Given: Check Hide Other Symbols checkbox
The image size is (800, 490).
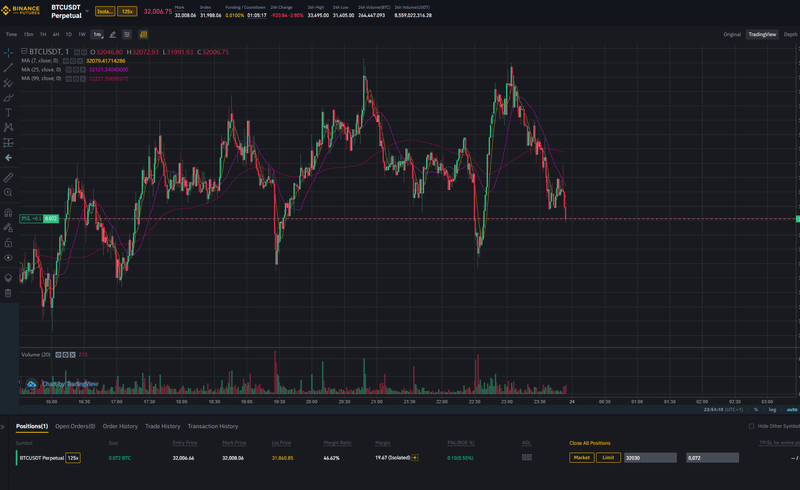Looking at the screenshot, I should [x=751, y=426].
